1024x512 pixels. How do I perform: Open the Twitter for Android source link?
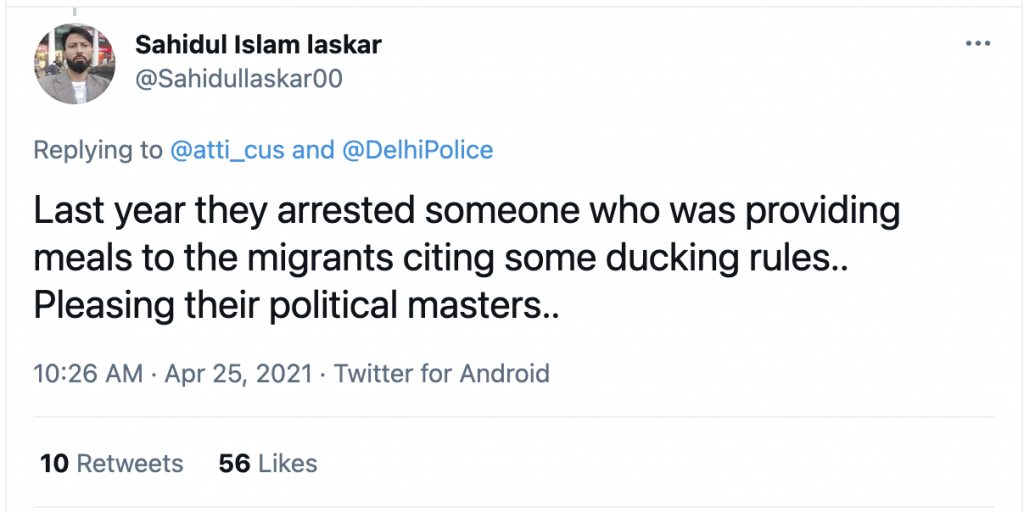(441, 374)
